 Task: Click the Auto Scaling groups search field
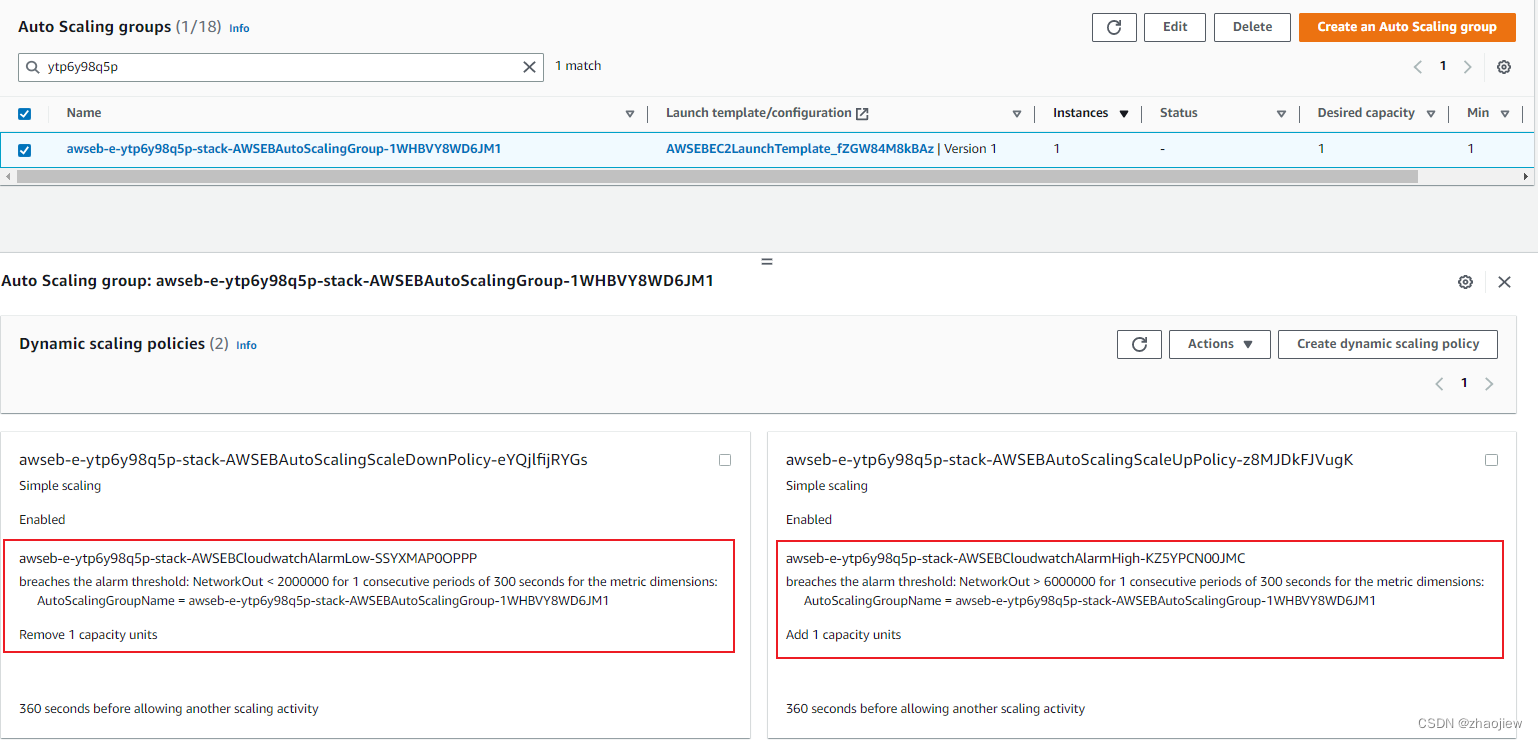(280, 67)
